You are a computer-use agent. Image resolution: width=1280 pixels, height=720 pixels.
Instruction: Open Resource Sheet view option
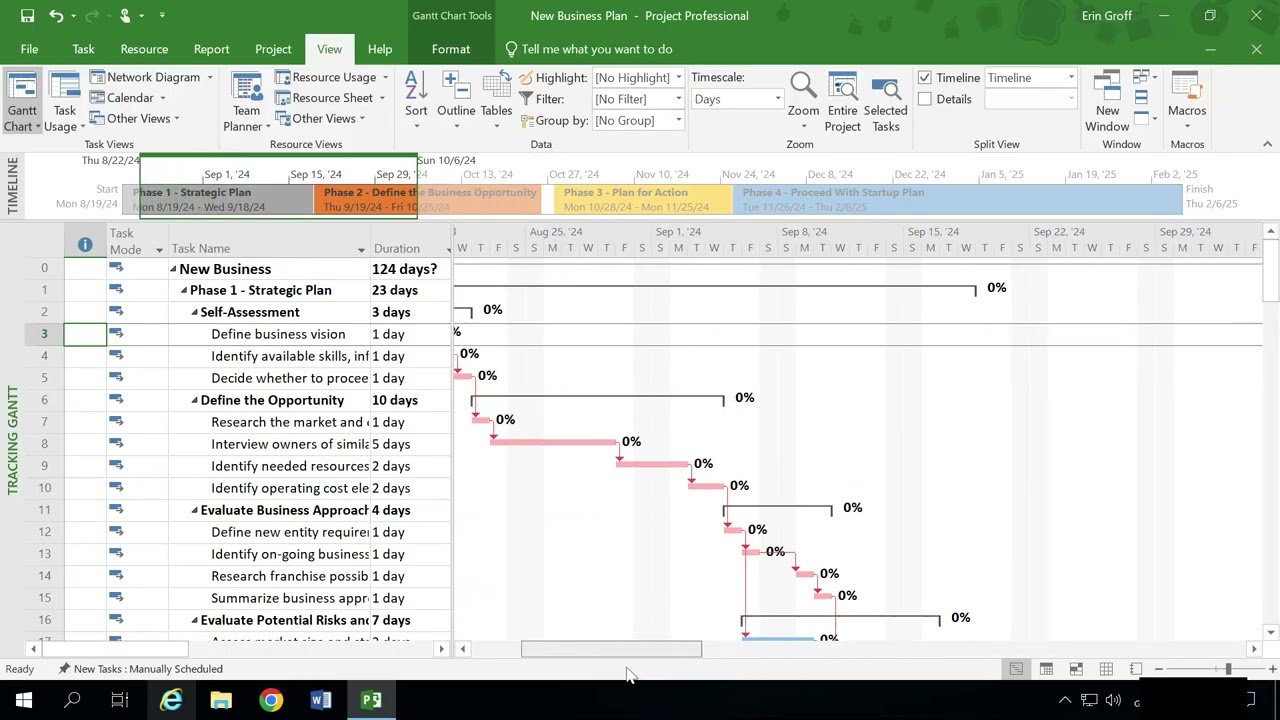click(x=330, y=98)
